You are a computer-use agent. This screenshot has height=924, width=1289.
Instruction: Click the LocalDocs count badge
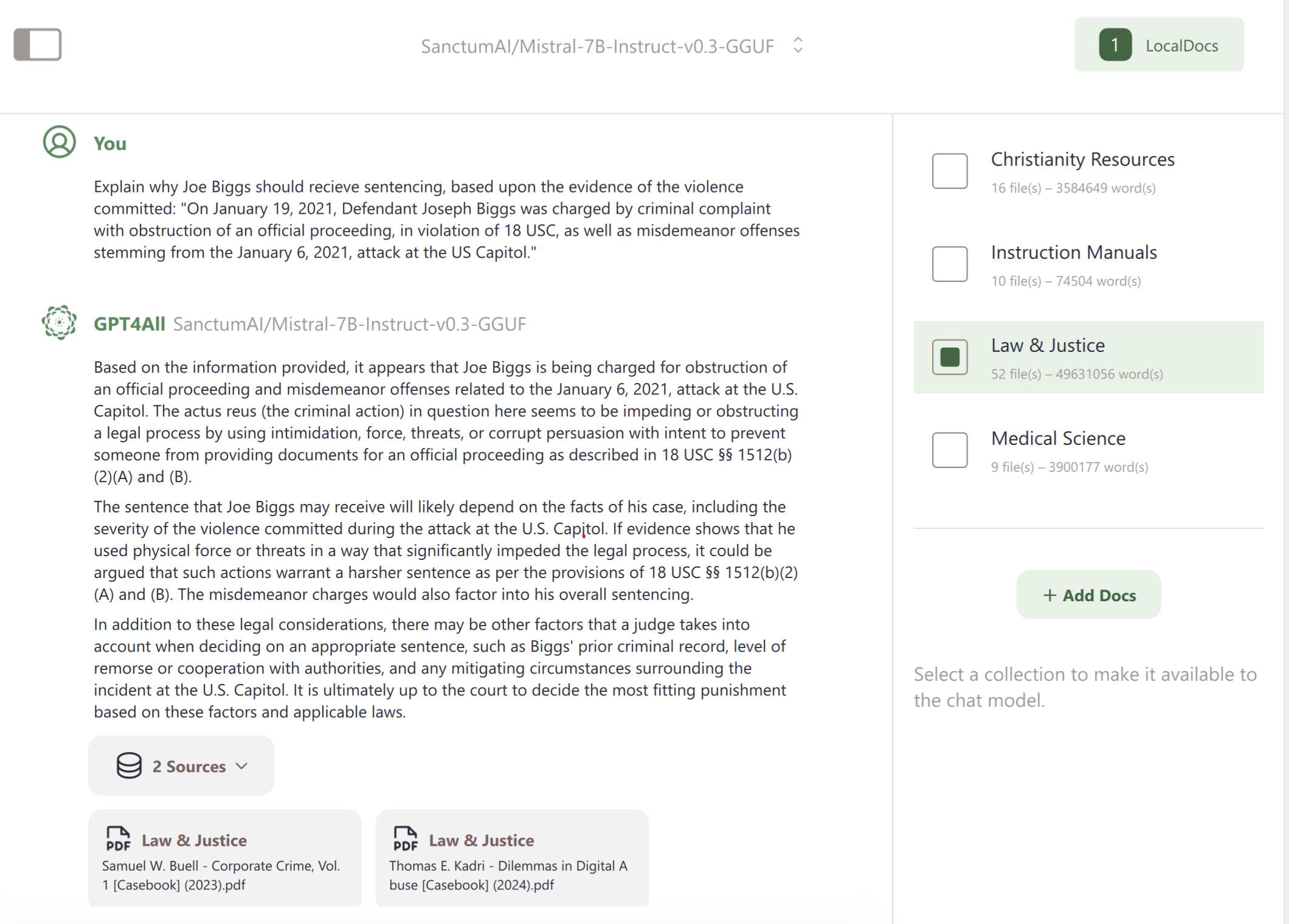[1115, 45]
